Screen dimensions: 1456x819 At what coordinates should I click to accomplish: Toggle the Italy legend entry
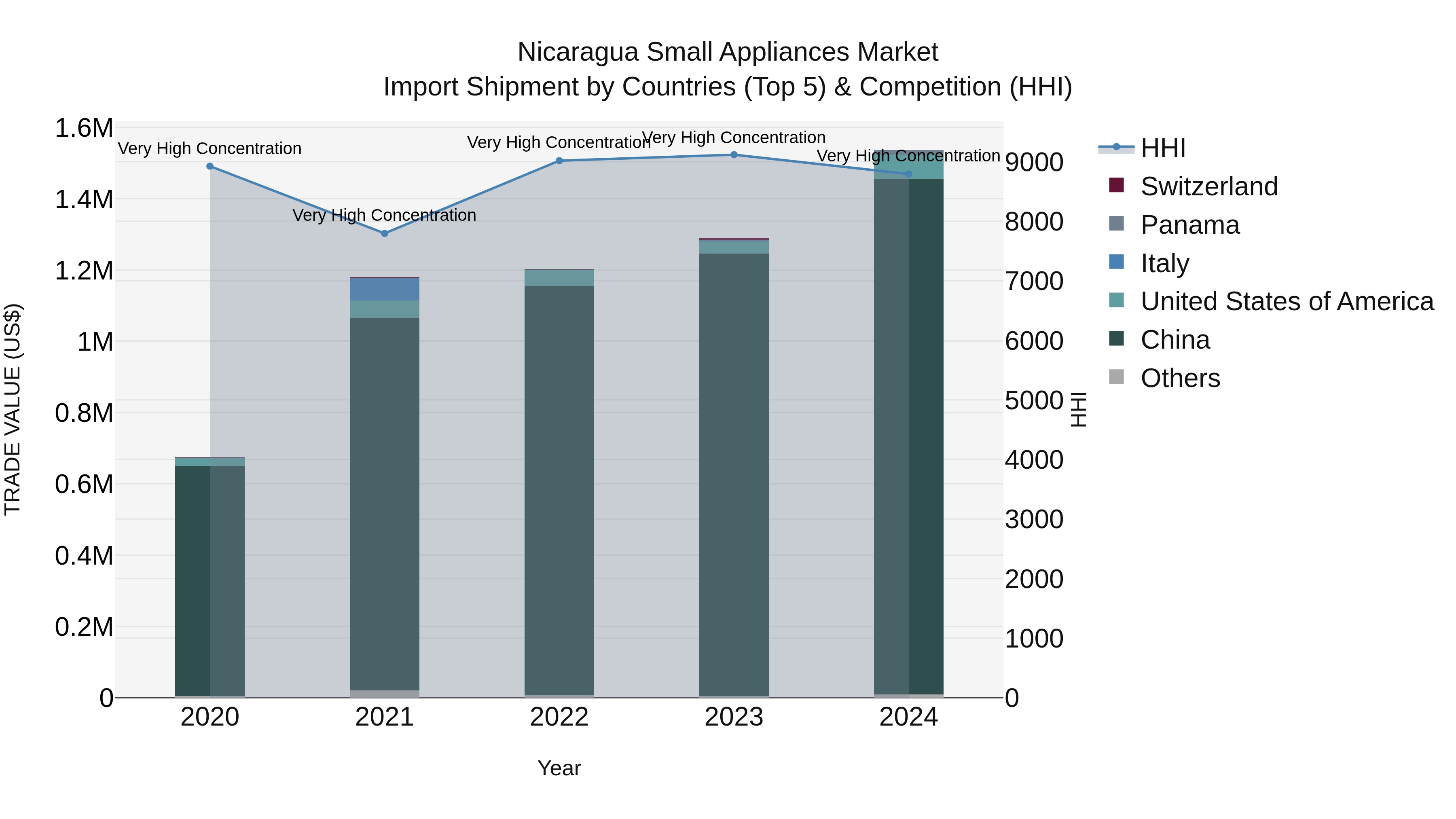pos(1149,263)
